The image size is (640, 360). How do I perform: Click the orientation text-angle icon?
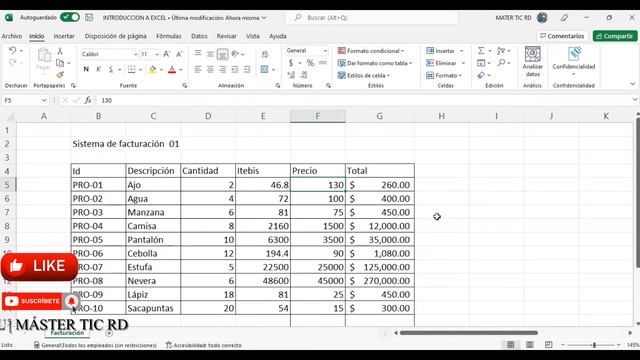click(235, 54)
